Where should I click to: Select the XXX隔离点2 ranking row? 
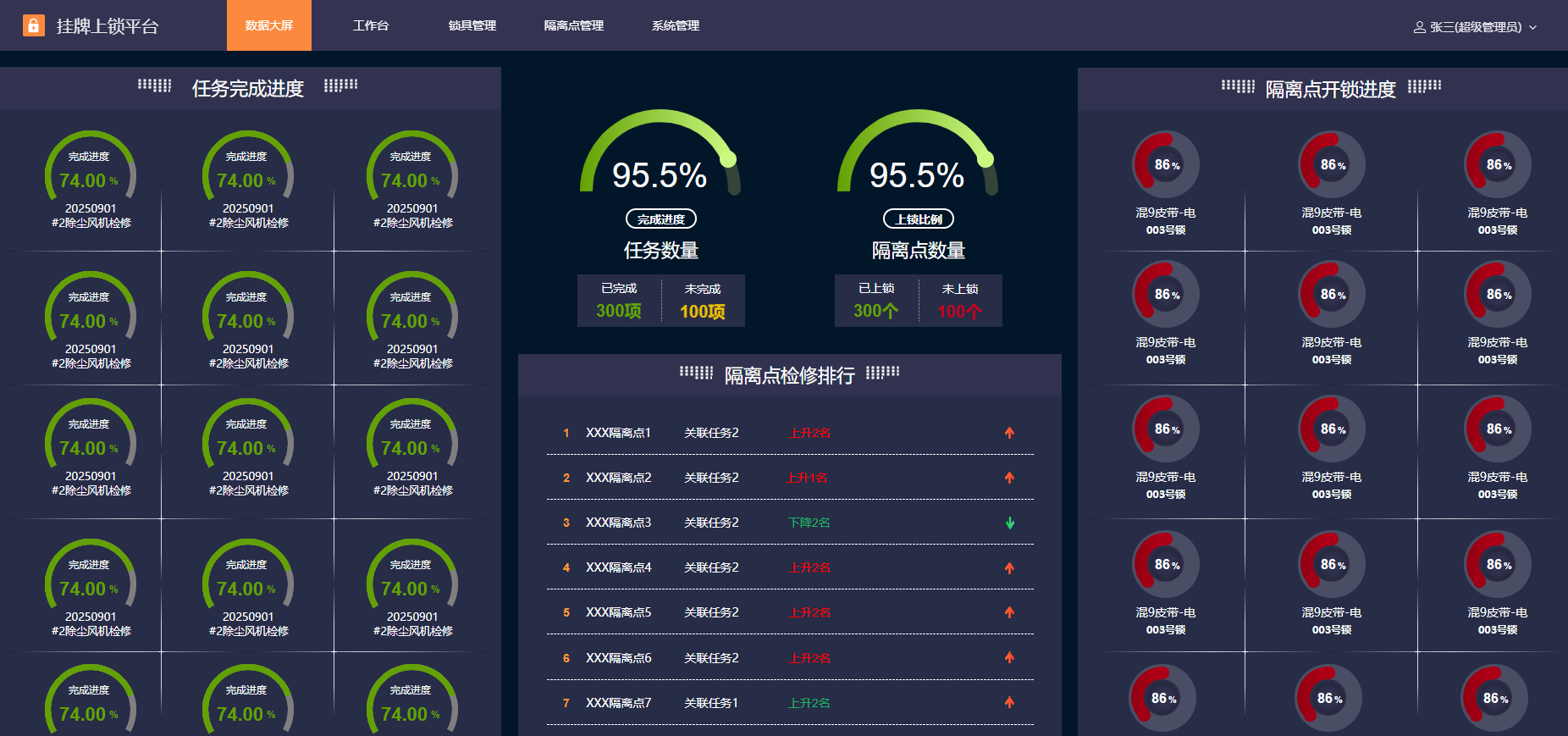[x=789, y=478]
